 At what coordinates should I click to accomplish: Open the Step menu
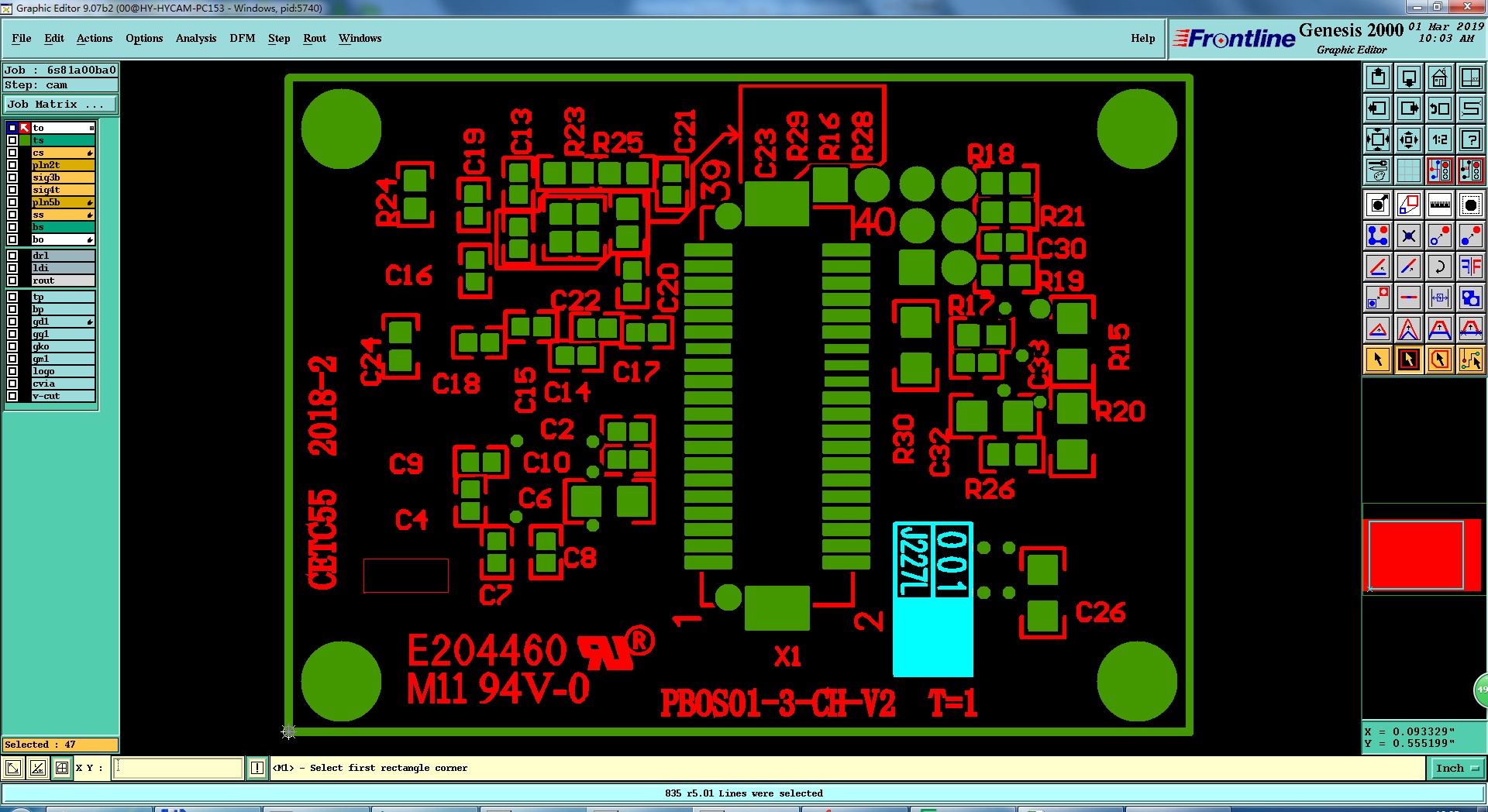[x=279, y=38]
